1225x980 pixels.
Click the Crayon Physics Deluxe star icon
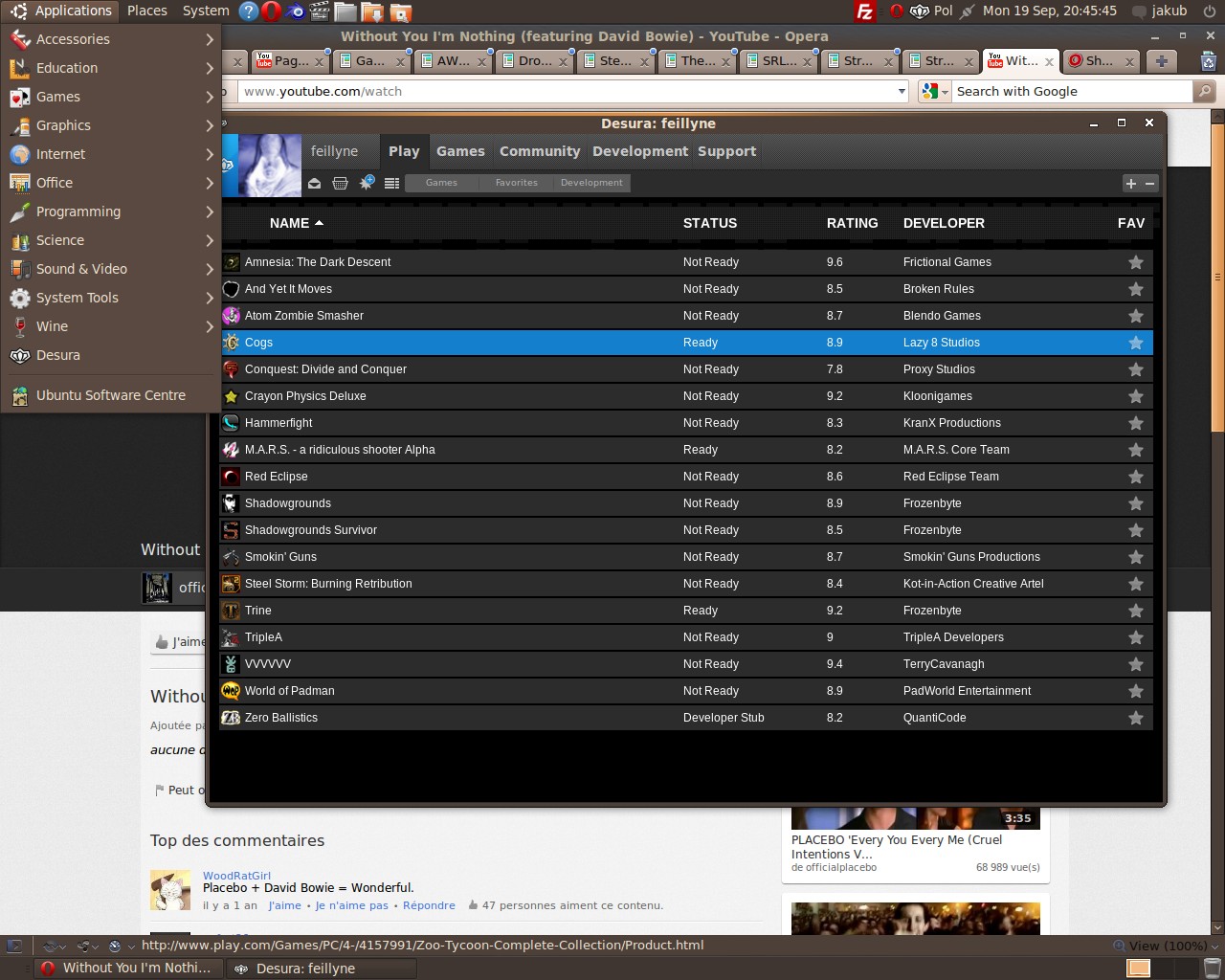coord(231,395)
